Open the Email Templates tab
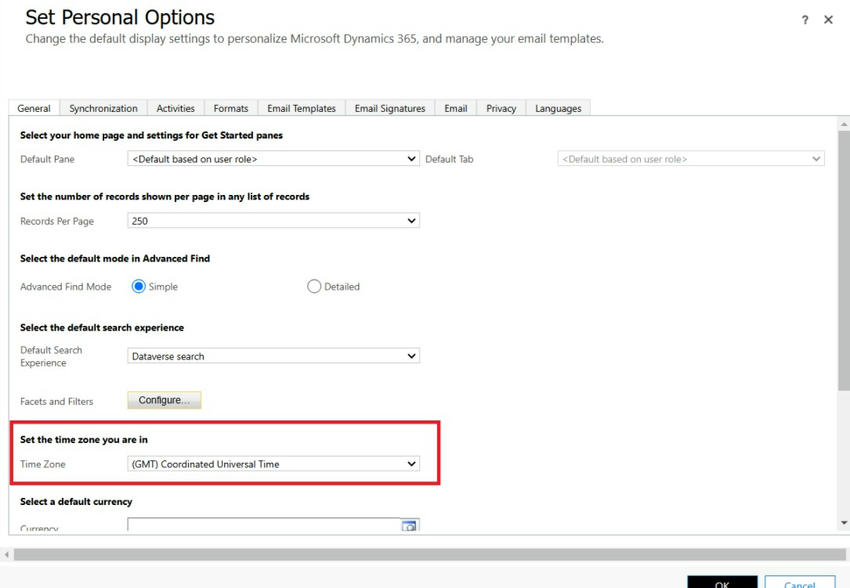This screenshot has width=850, height=588. [x=301, y=108]
